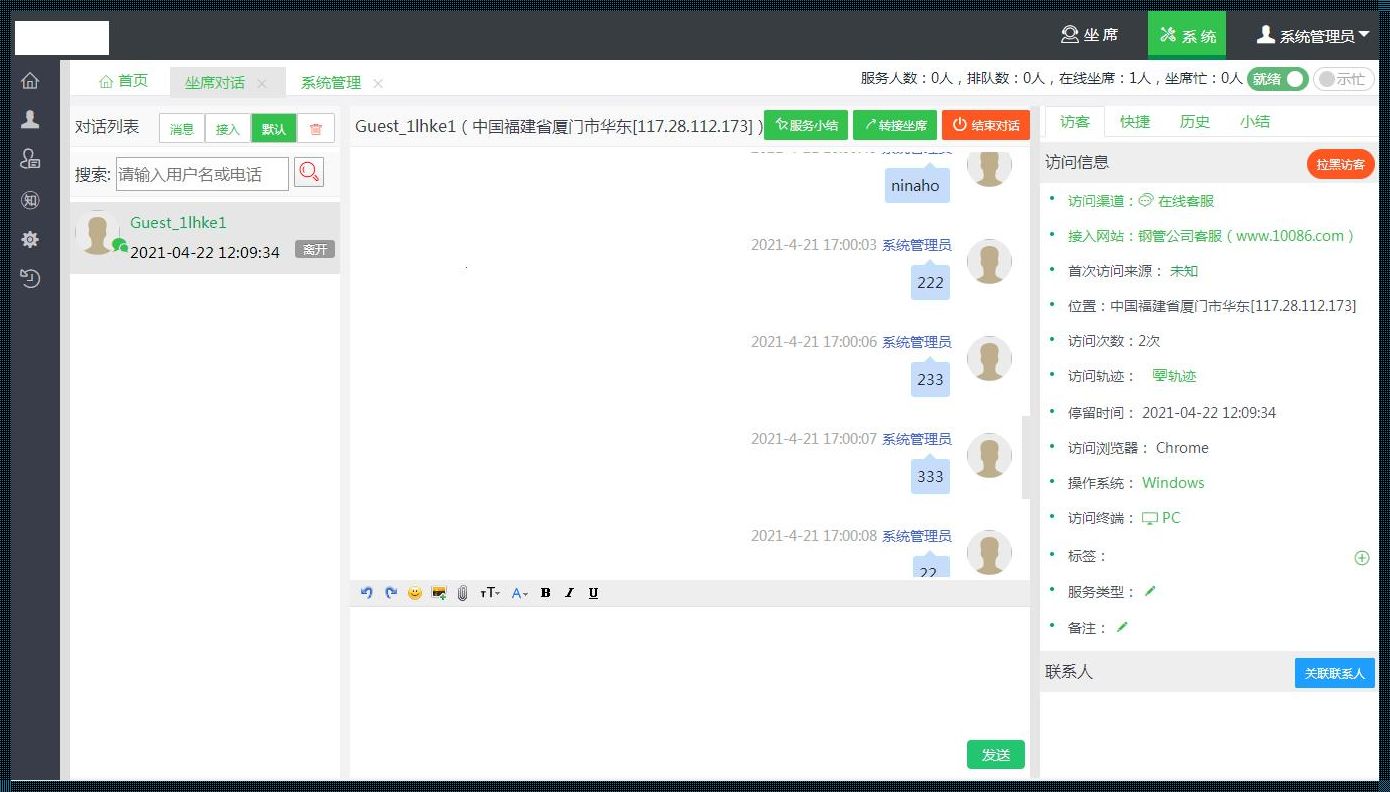Select the Guest_1lhke1 conversation name
This screenshot has width=1390, height=792.
click(178, 222)
